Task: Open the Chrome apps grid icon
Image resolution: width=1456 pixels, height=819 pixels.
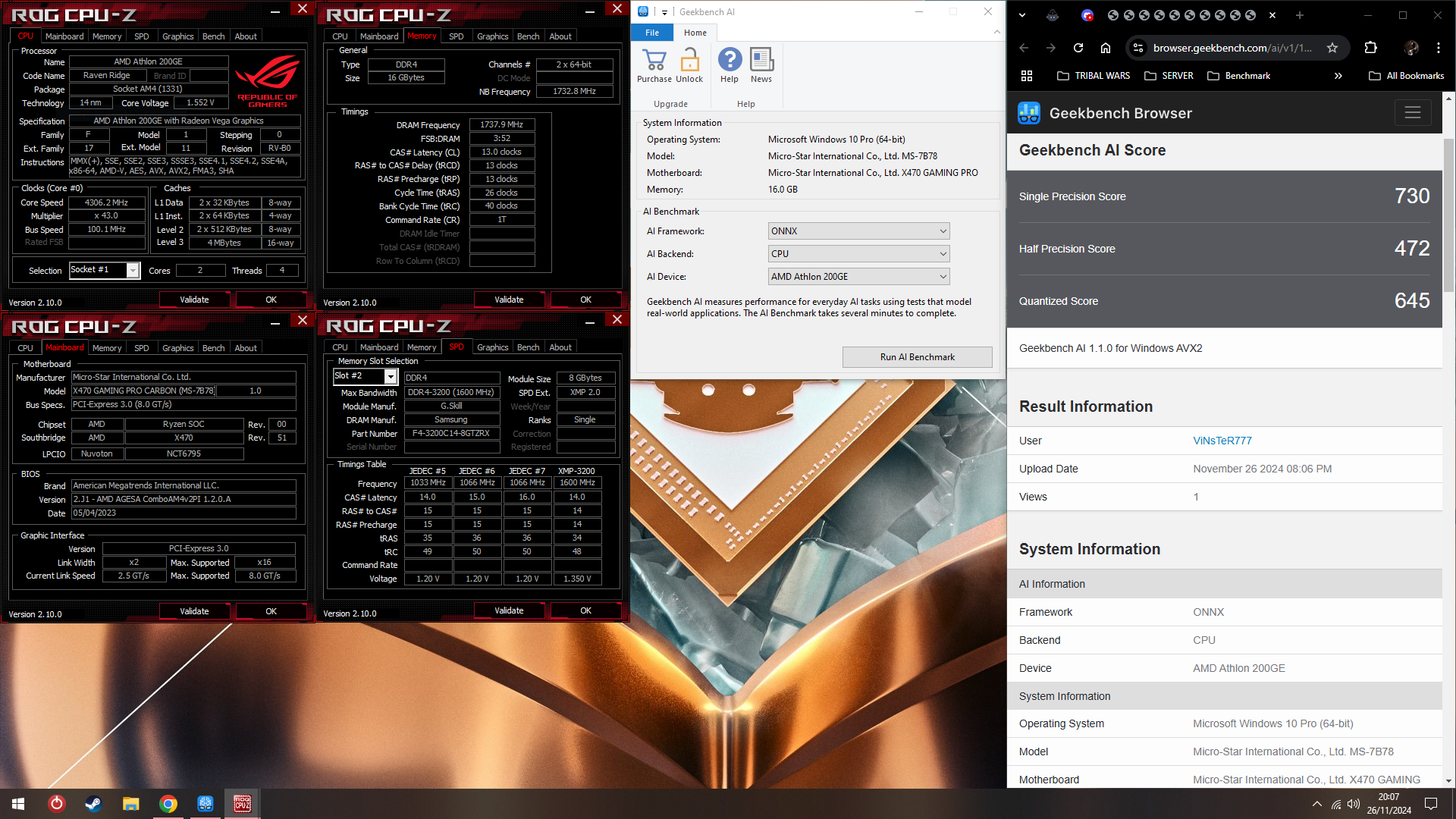Action: pos(1027,76)
